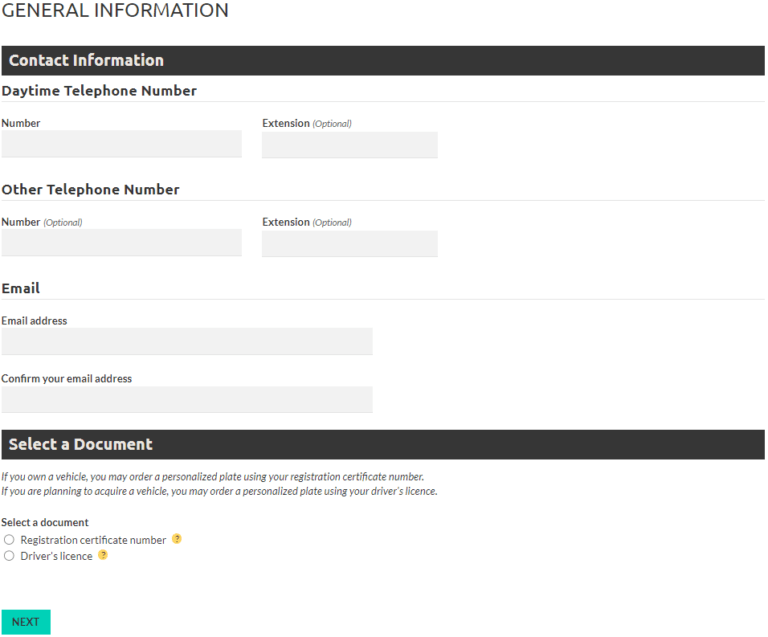
Task: Click the "Confirm your email address" label
Action: [67, 379]
